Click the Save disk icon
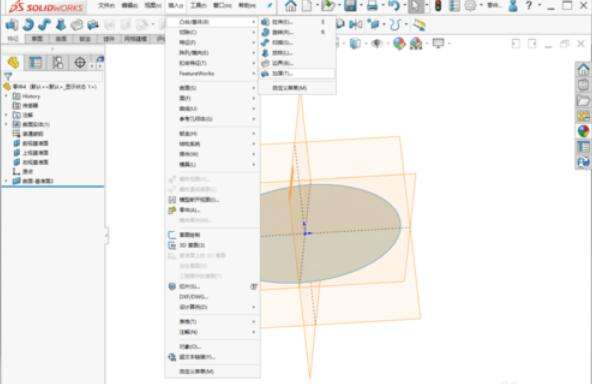 tap(350, 6)
